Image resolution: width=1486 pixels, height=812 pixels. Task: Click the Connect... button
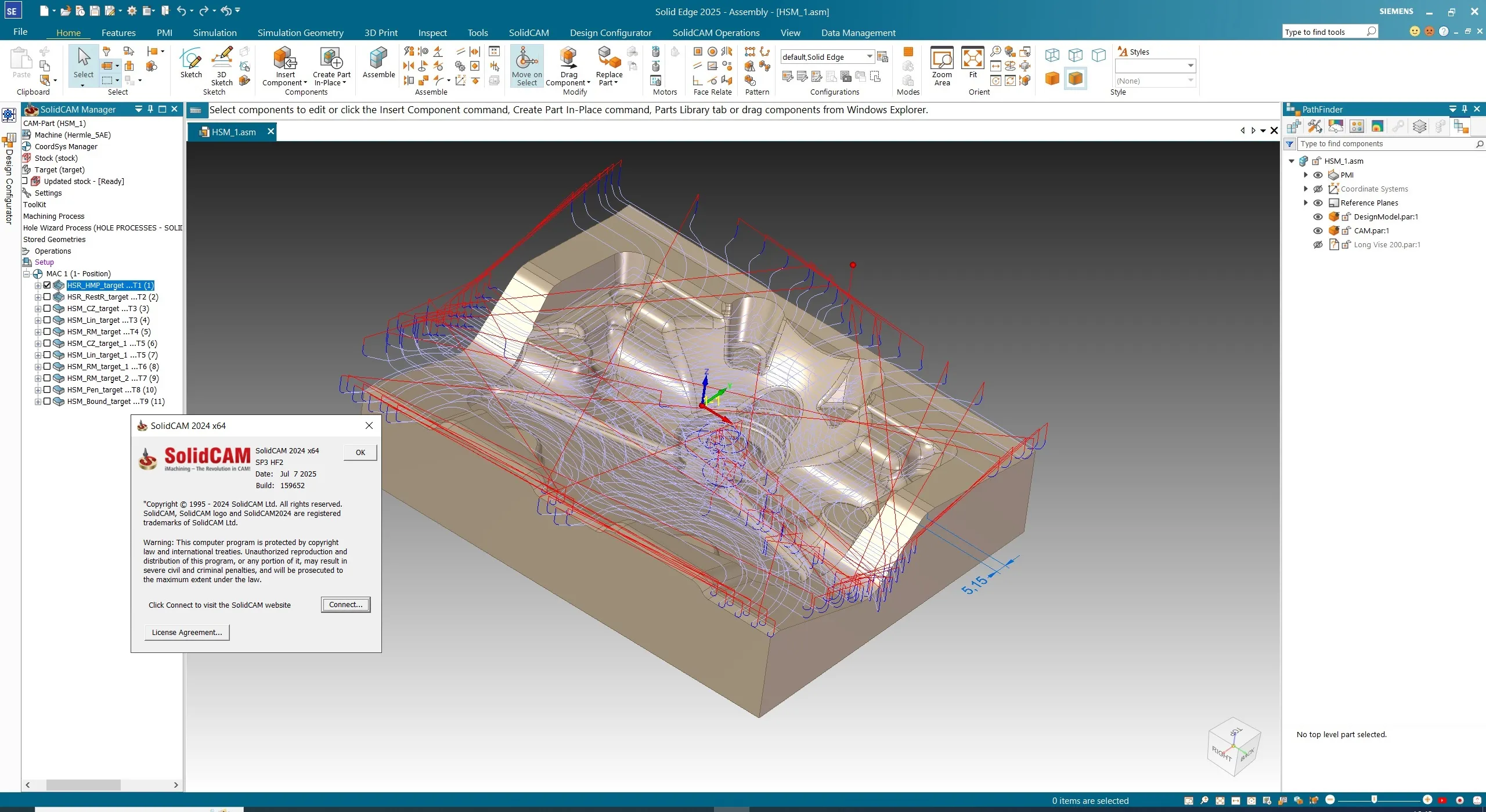click(x=345, y=604)
